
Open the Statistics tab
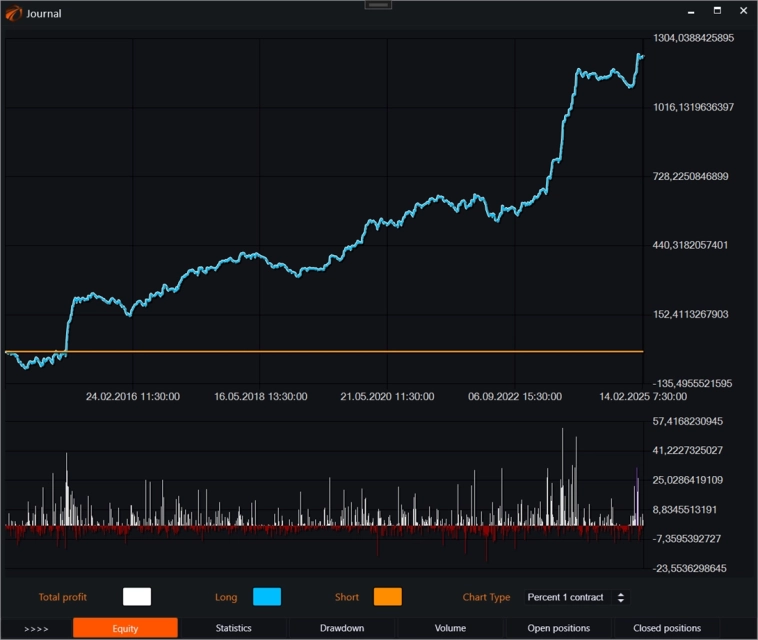(x=233, y=628)
